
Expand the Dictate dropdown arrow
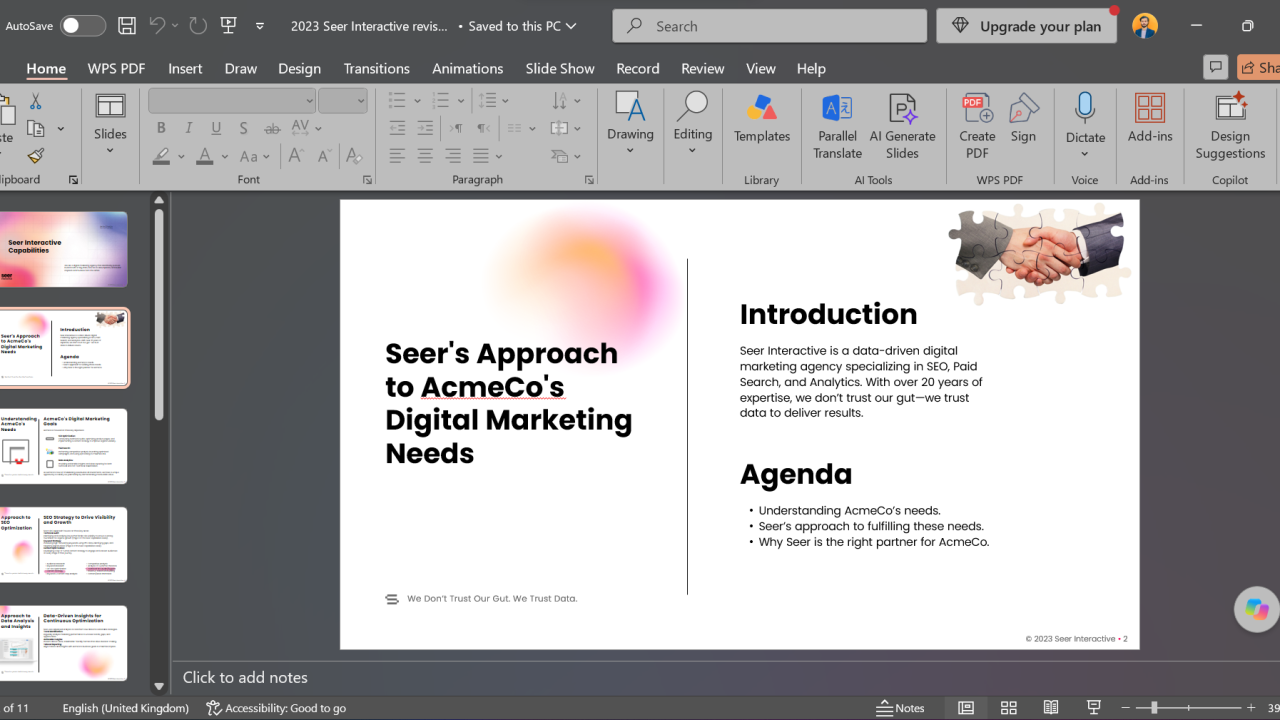tap(1085, 154)
